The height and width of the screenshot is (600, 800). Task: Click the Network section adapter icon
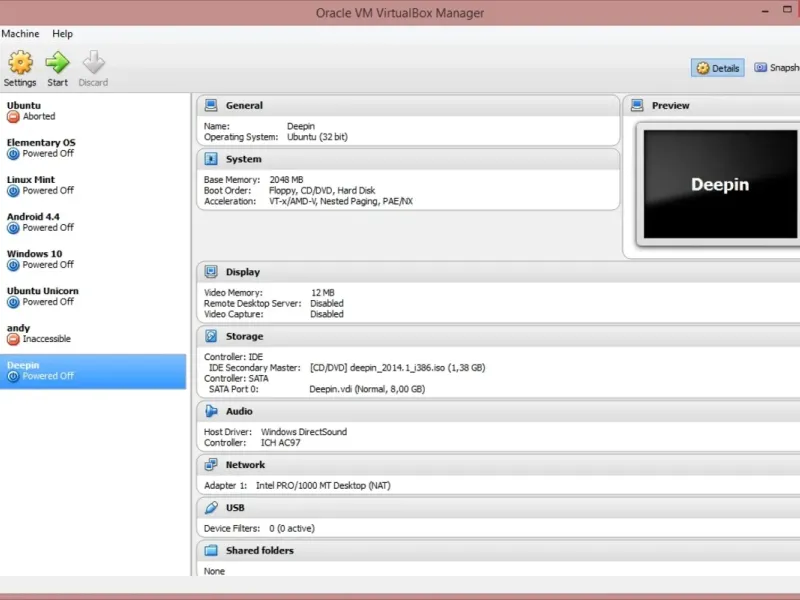tap(211, 465)
